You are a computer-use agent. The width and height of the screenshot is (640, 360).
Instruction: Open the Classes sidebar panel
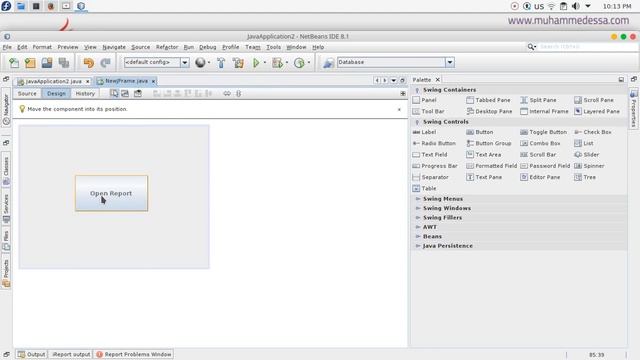pos(6,171)
